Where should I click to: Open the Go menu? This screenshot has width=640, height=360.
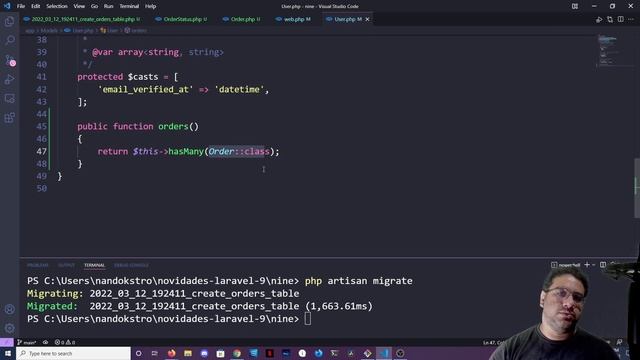pos(94,6)
